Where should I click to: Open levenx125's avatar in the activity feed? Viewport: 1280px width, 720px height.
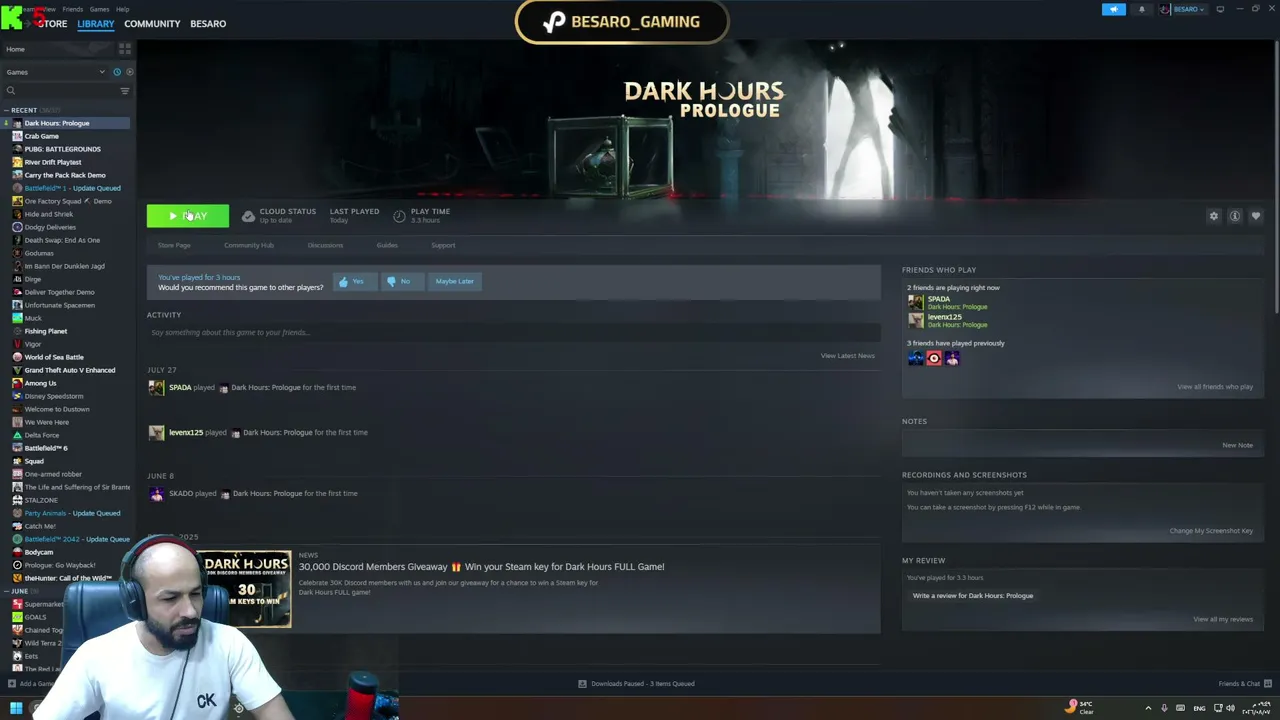click(156, 433)
